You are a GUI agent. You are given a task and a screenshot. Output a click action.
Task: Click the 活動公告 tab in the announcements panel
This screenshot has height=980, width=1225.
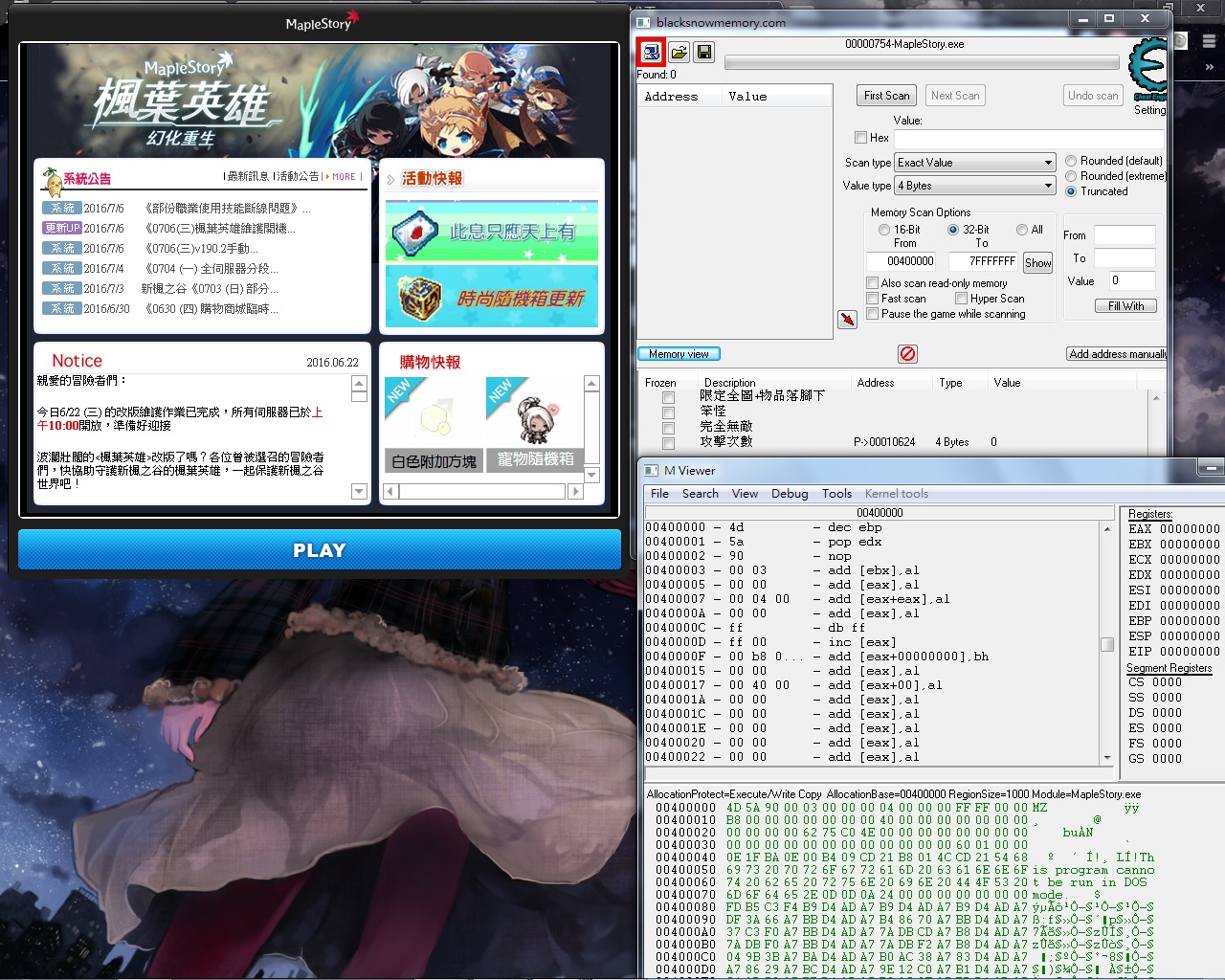(x=297, y=176)
